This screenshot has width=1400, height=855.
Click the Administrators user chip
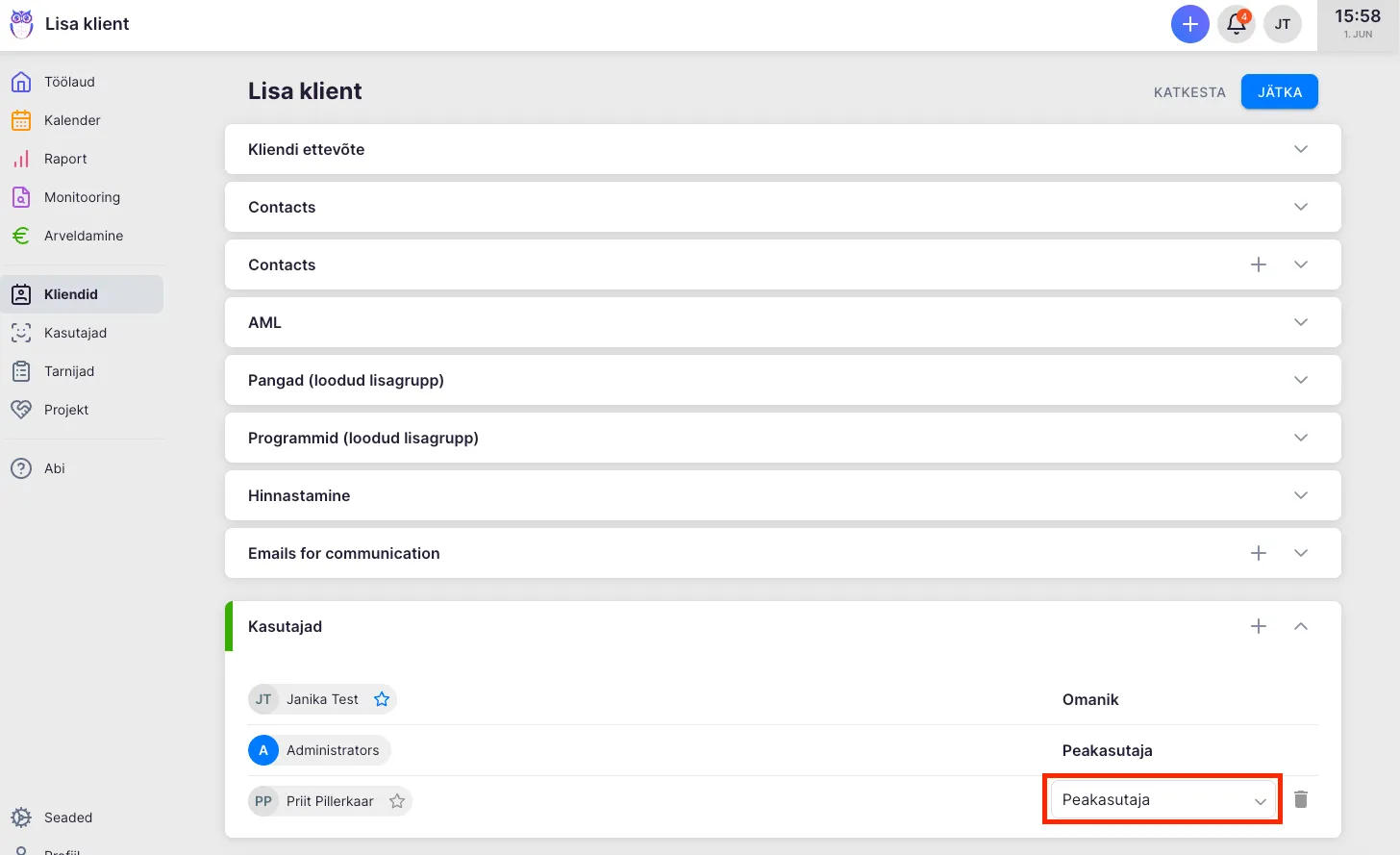[x=320, y=750]
